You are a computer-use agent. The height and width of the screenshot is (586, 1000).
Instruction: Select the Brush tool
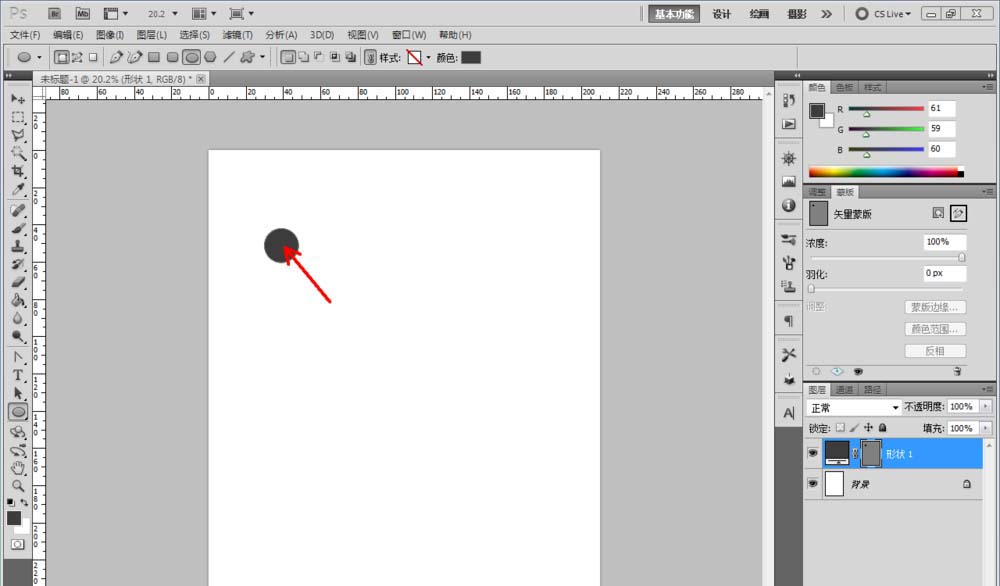click(x=18, y=228)
